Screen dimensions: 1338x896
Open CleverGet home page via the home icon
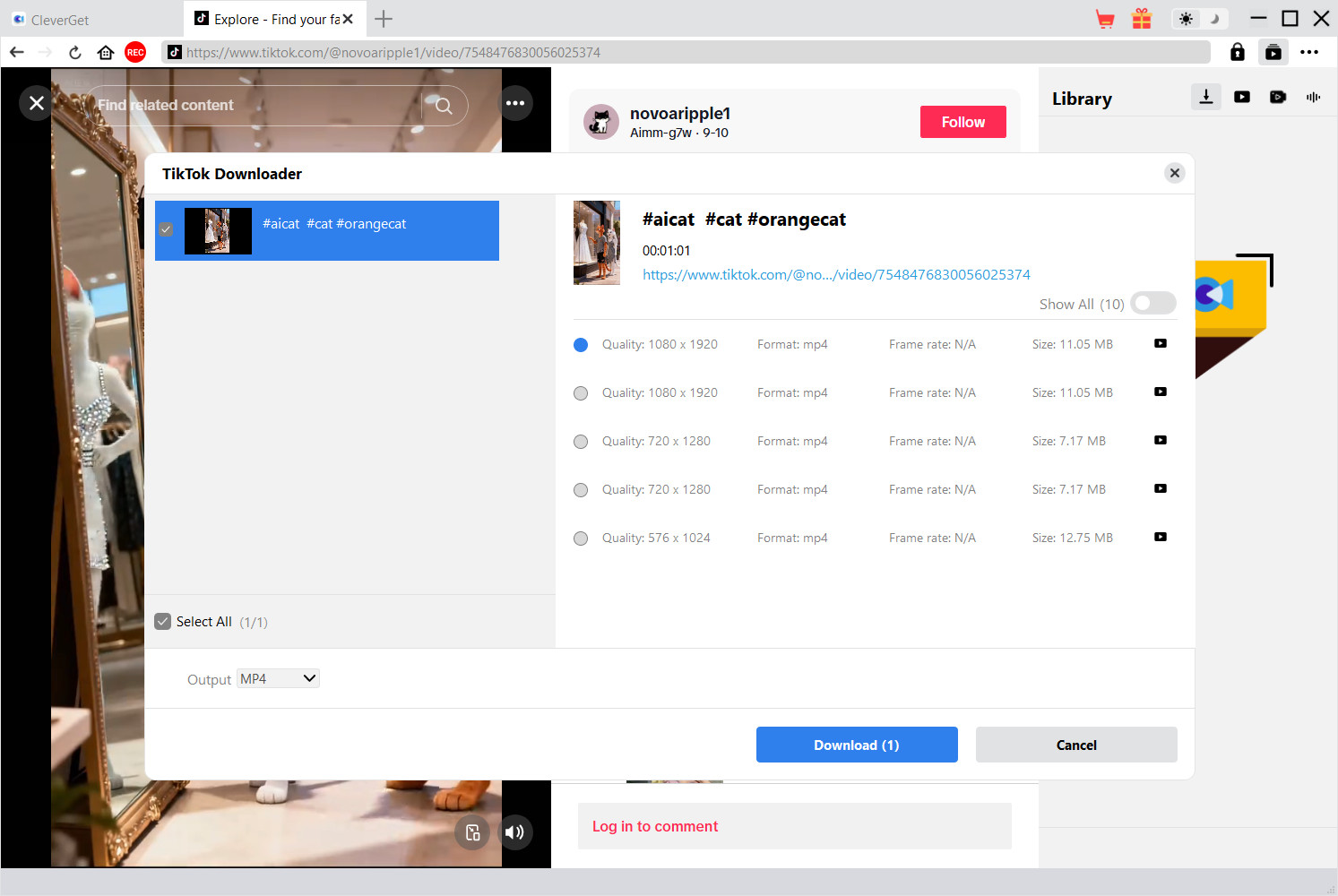point(106,52)
